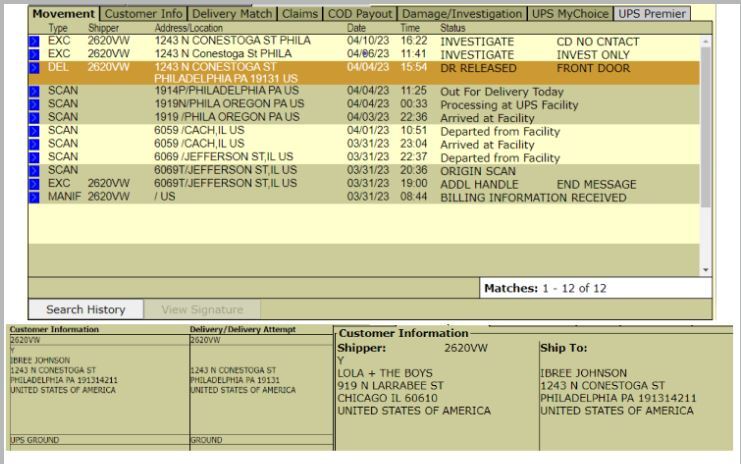
Task: Open the UPS Premier tab
Action: click(652, 14)
